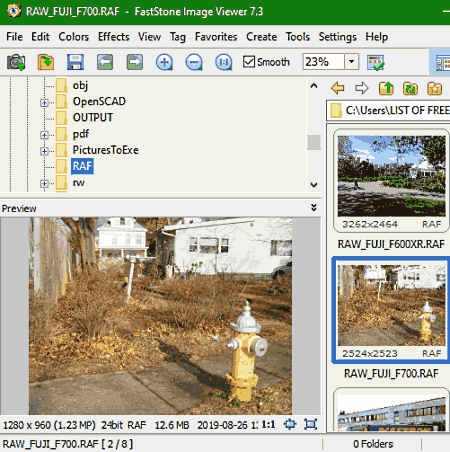450x452 pixels.
Task: Select the RAW_FUJI_F600XR.RAF thumbnail
Action: pos(391,176)
